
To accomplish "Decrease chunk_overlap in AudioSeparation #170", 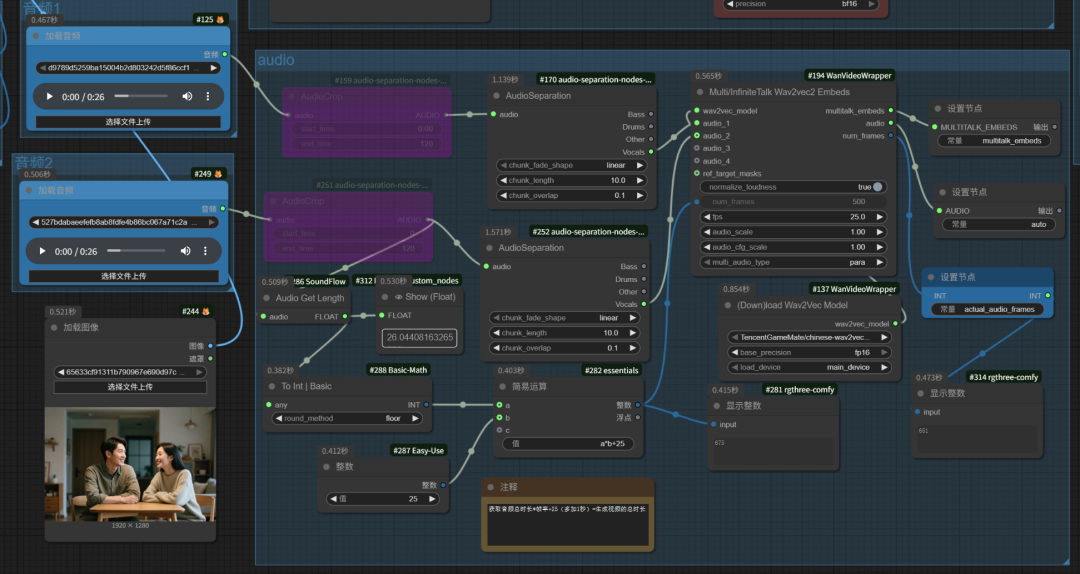I will [x=503, y=196].
